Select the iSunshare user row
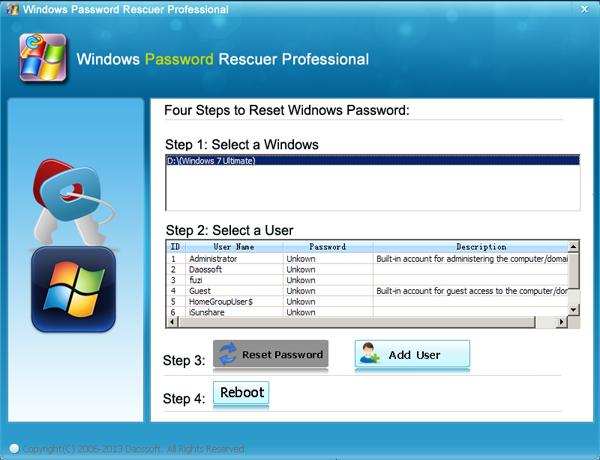This screenshot has width=600, height=460. [368, 312]
